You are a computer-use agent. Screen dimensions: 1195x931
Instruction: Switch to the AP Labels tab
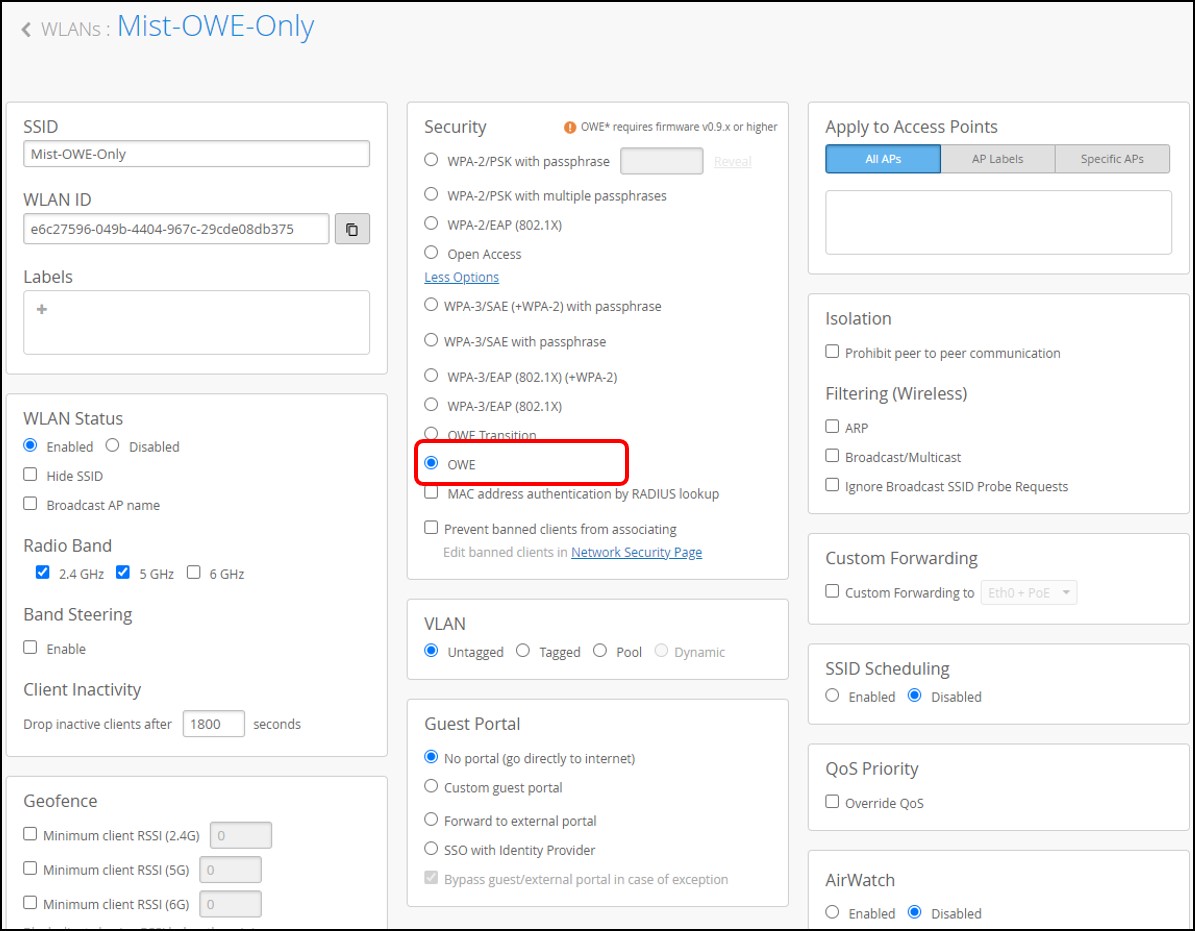click(x=998, y=159)
